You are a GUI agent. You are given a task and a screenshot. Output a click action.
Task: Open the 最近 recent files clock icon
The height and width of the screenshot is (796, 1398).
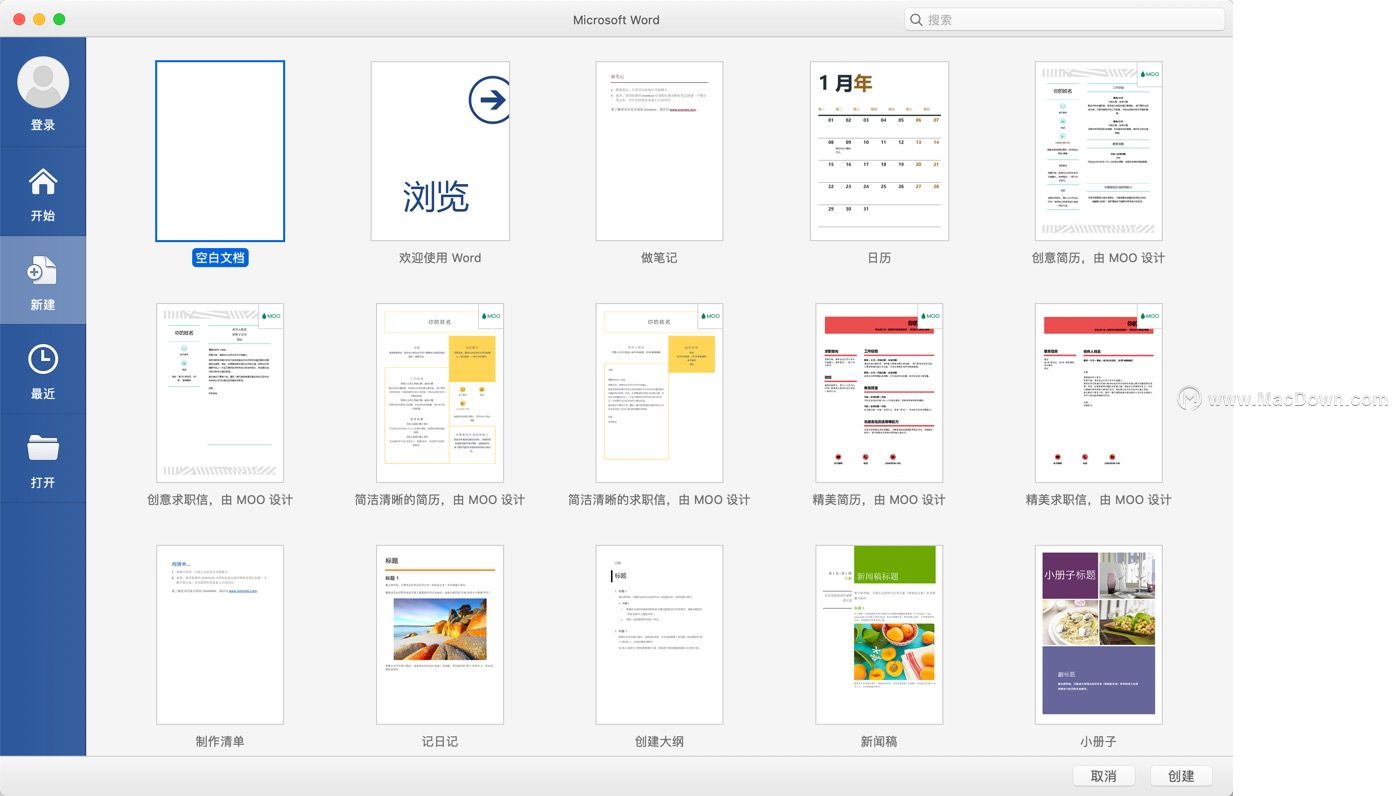[x=43, y=360]
